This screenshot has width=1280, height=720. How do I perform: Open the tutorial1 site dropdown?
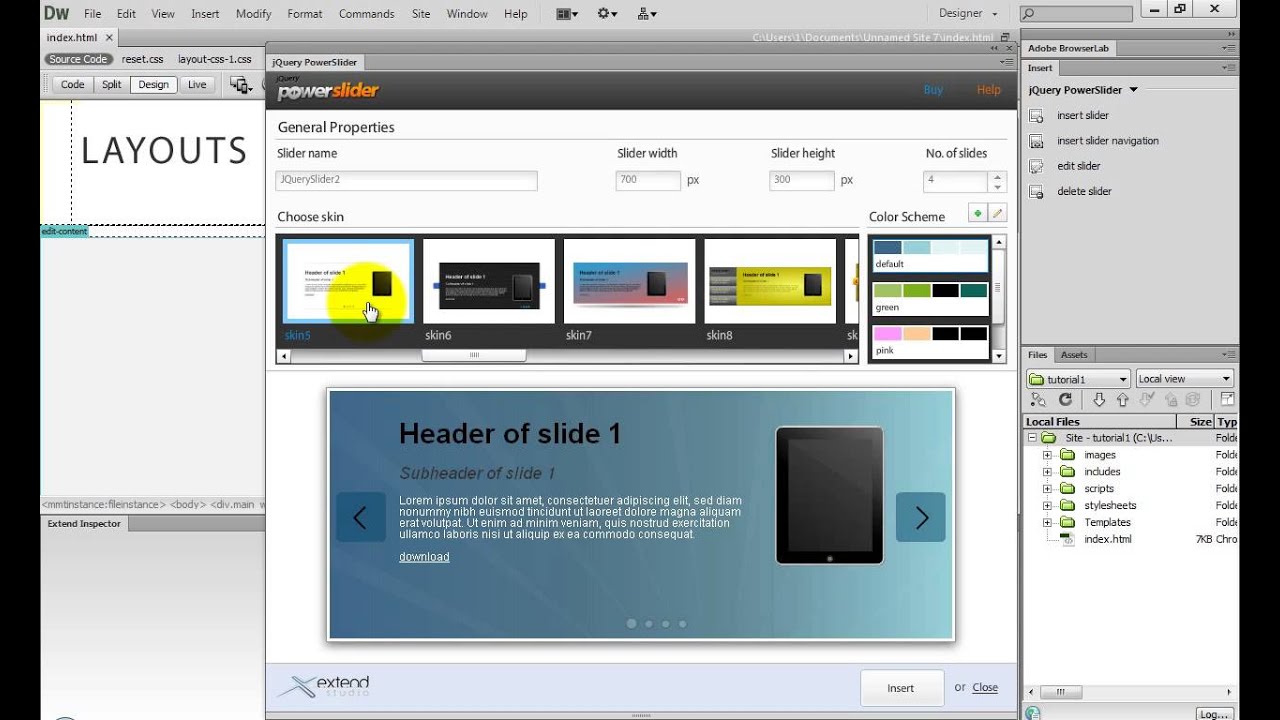(x=1078, y=379)
